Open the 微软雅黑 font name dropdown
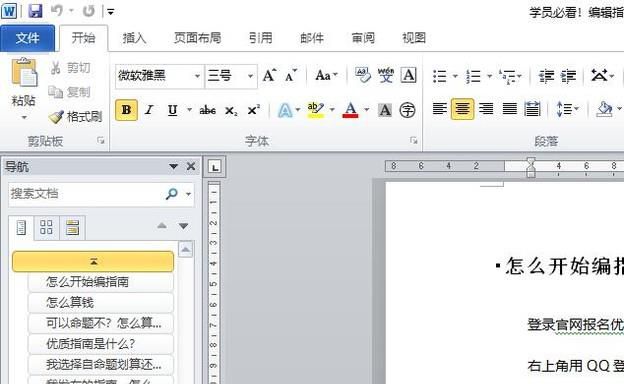Image resolution: width=624 pixels, height=384 pixels. [197, 76]
